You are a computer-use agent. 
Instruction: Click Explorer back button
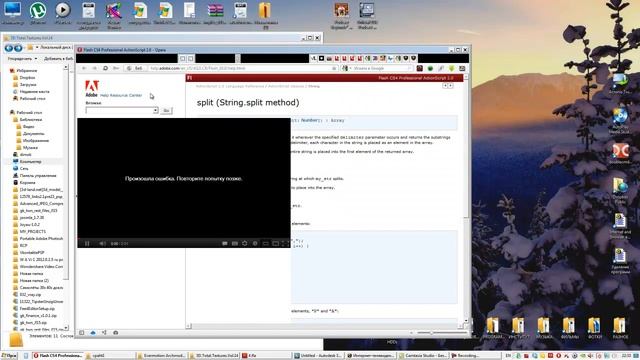pyautogui.click(x=9, y=48)
